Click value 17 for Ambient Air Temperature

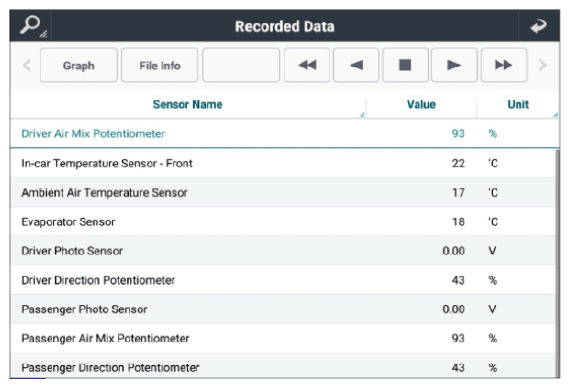click(x=458, y=192)
